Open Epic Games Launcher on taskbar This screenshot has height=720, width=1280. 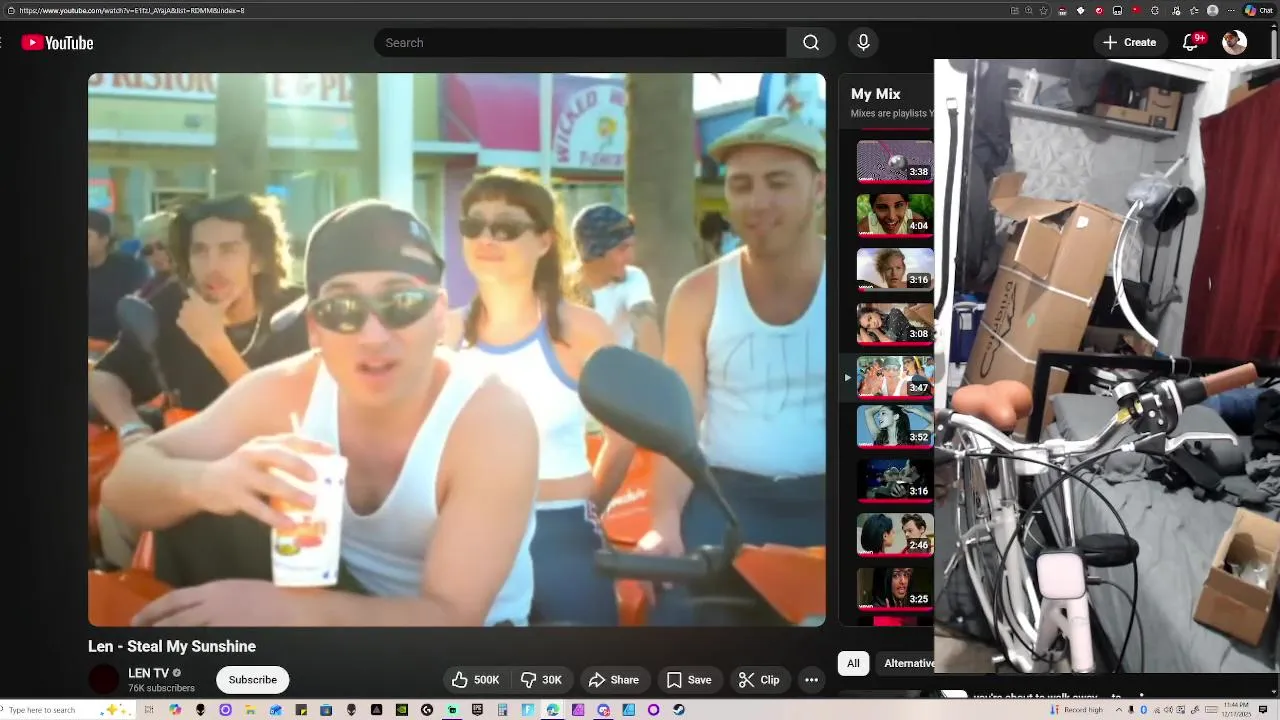[x=477, y=710]
